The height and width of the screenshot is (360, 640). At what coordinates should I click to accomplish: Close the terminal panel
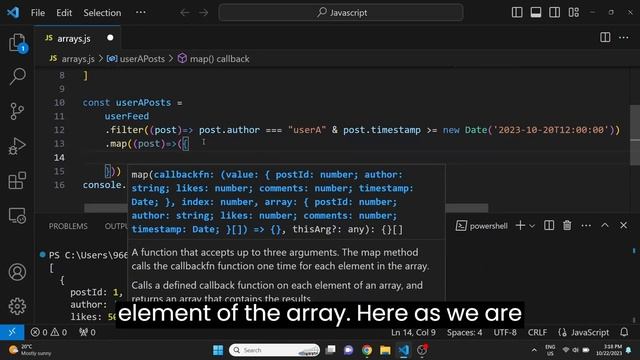point(623,225)
